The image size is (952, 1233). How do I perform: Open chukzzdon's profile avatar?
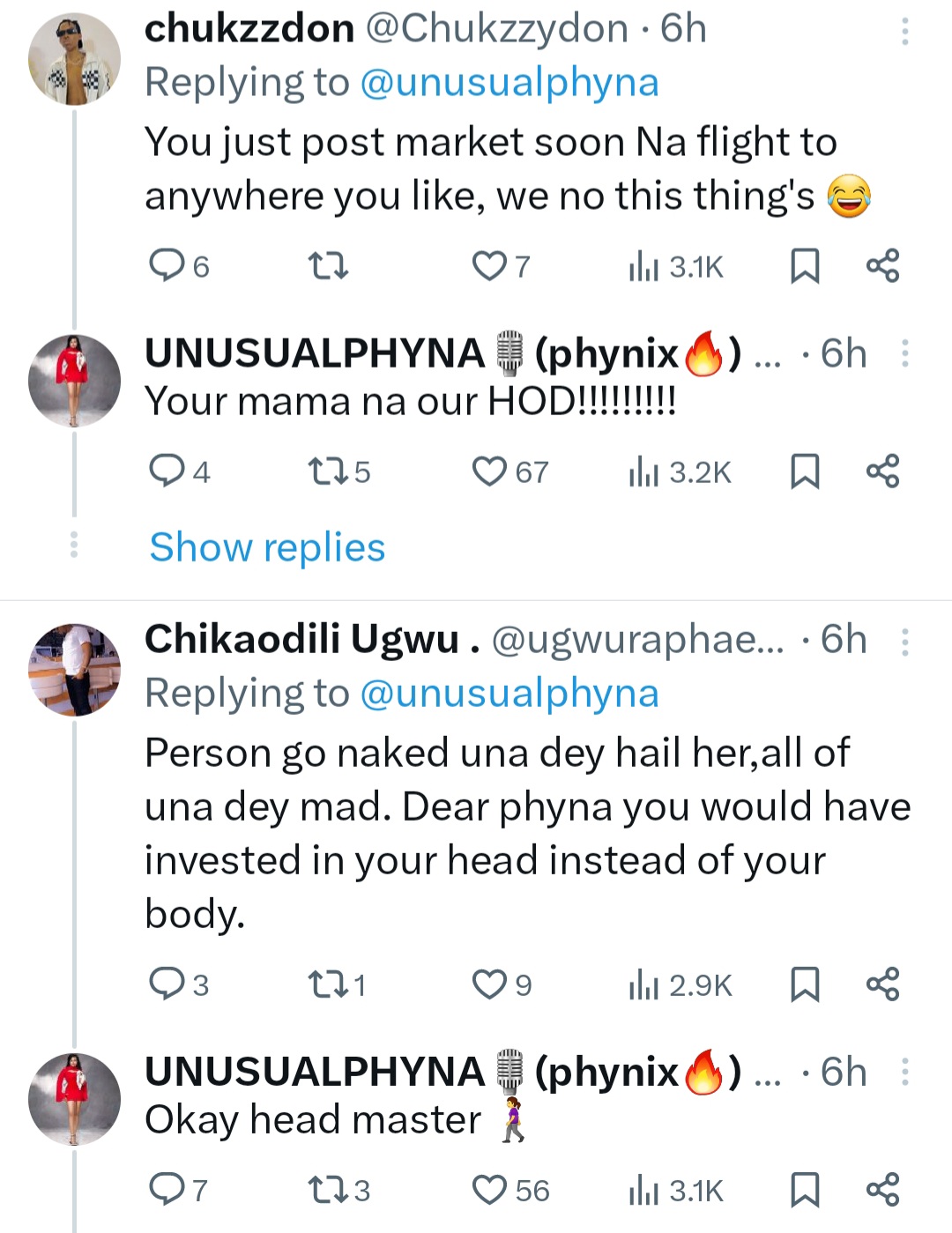point(75,59)
